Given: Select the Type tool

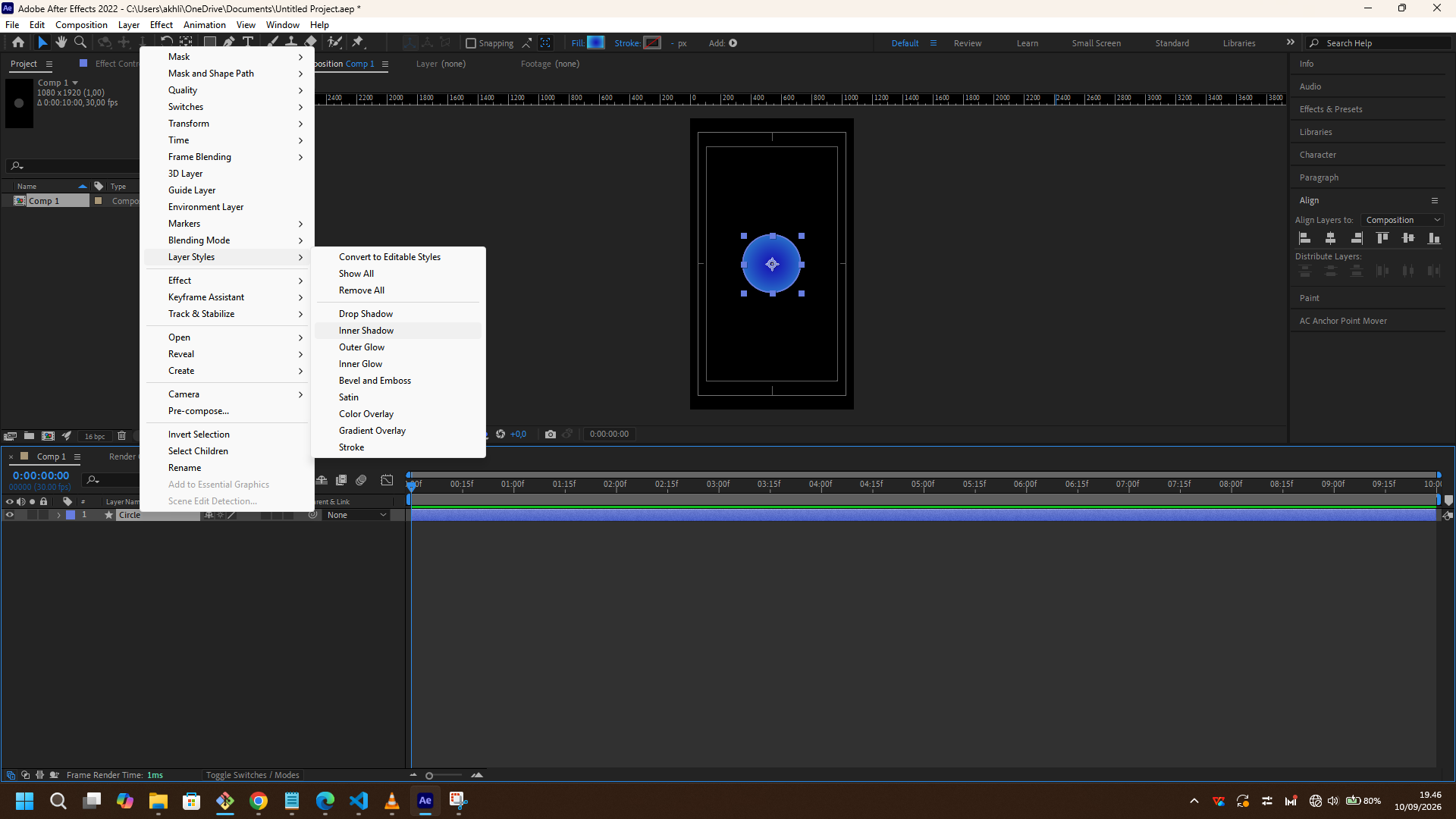Looking at the screenshot, I should tap(248, 42).
